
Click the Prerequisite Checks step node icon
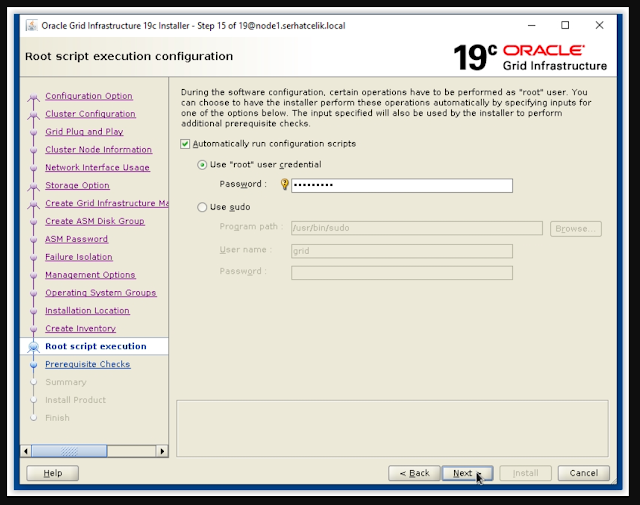pyautogui.click(x=33, y=365)
